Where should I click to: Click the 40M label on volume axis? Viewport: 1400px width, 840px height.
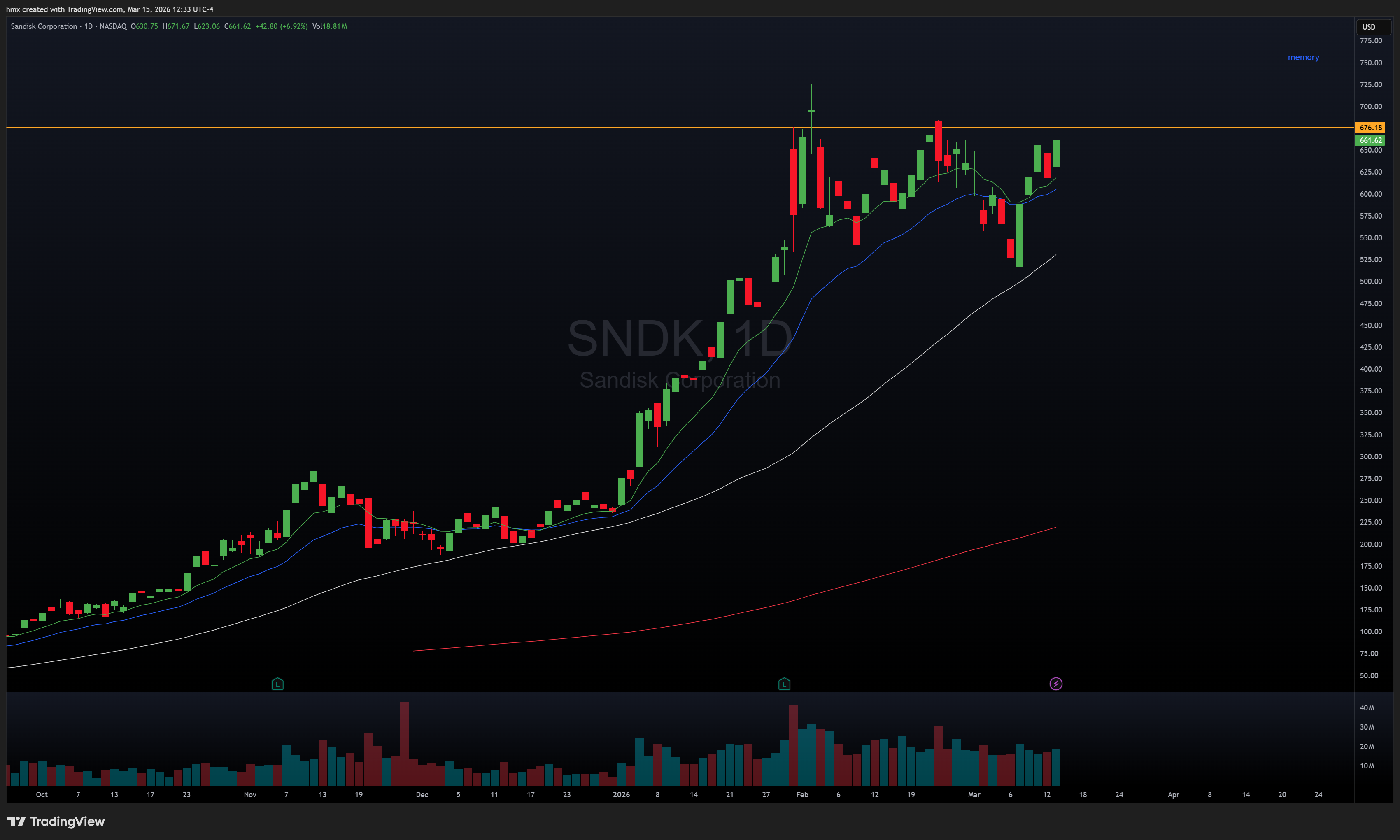[x=1367, y=708]
